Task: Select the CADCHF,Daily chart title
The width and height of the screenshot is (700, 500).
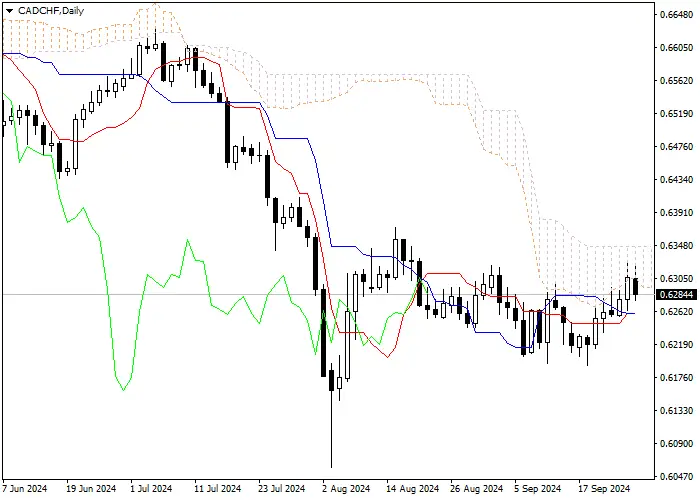Action: (51, 11)
